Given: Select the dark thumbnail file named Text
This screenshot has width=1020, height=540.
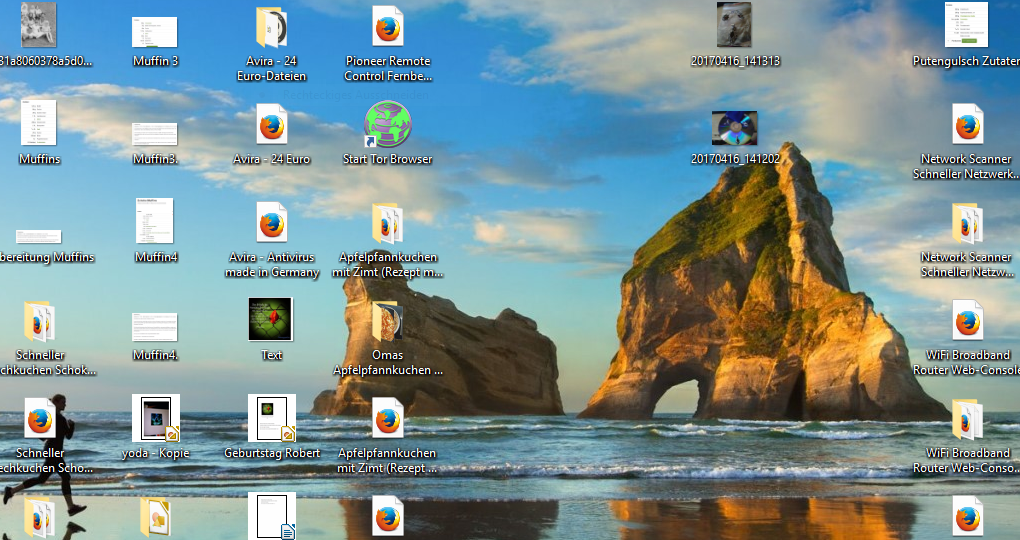Looking at the screenshot, I should tap(271, 320).
